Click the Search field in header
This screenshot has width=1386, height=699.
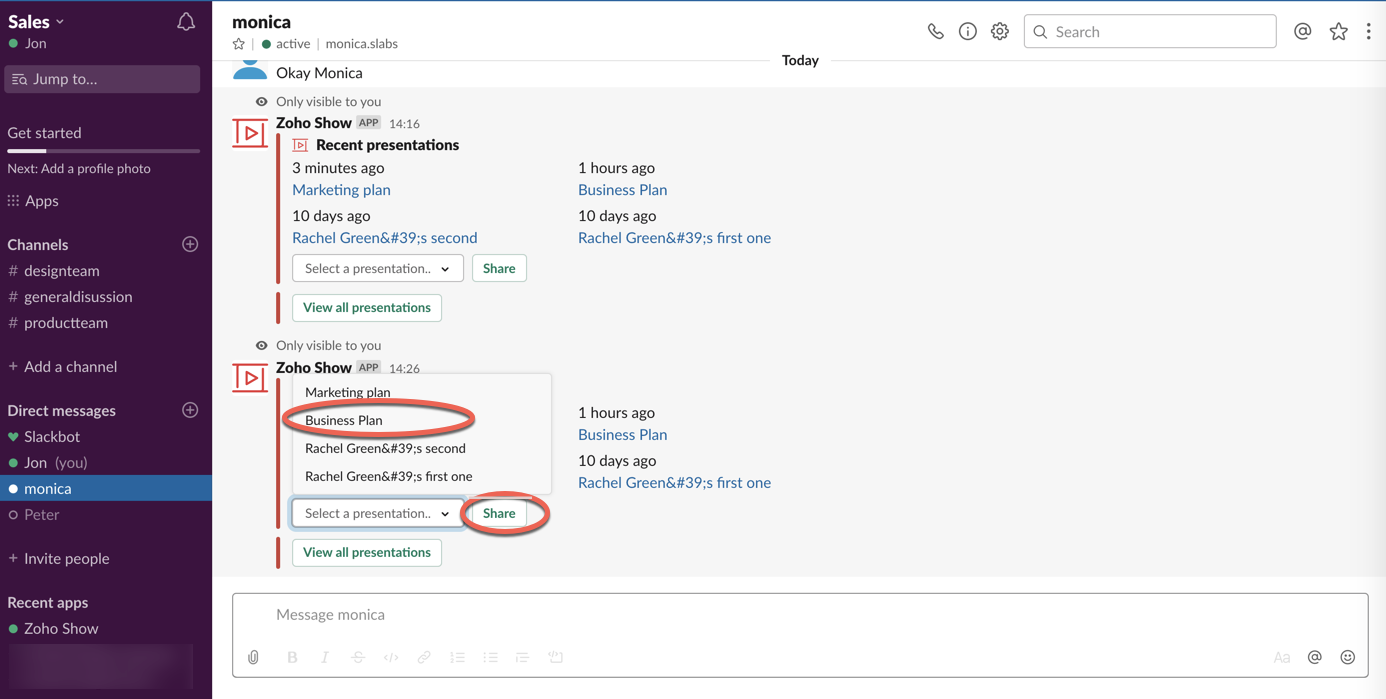1150,32
